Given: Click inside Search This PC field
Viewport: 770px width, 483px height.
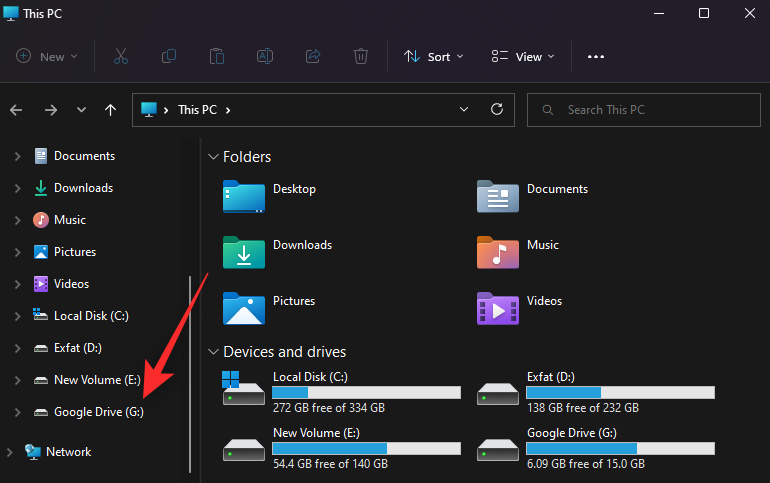Looking at the screenshot, I should pos(644,110).
